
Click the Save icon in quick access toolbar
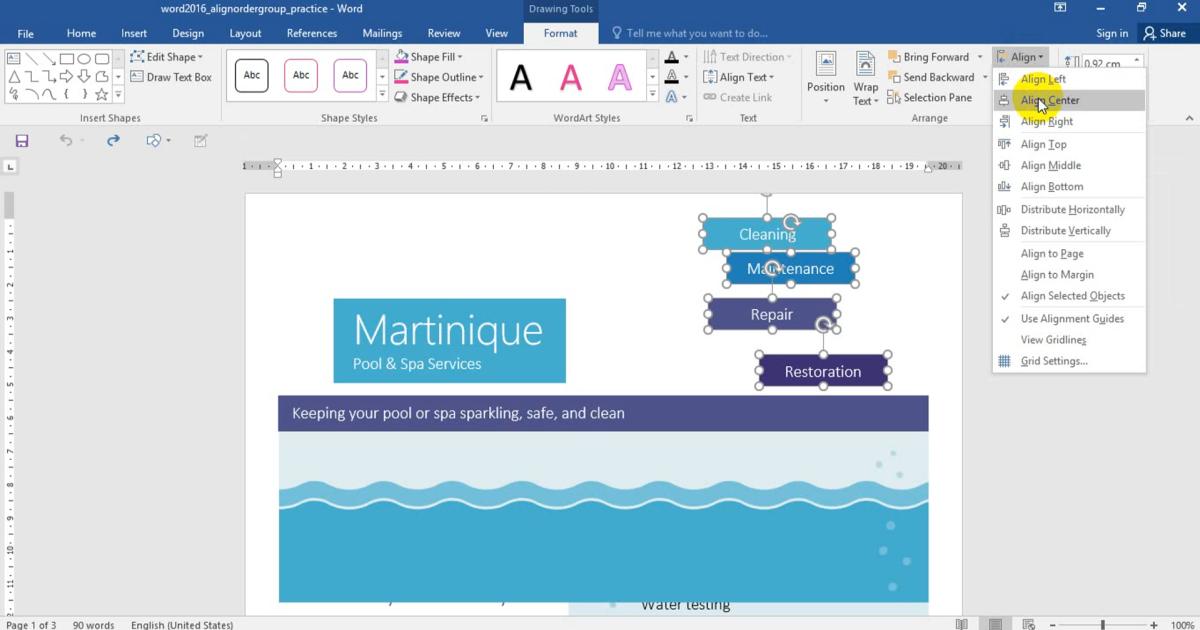[22, 141]
